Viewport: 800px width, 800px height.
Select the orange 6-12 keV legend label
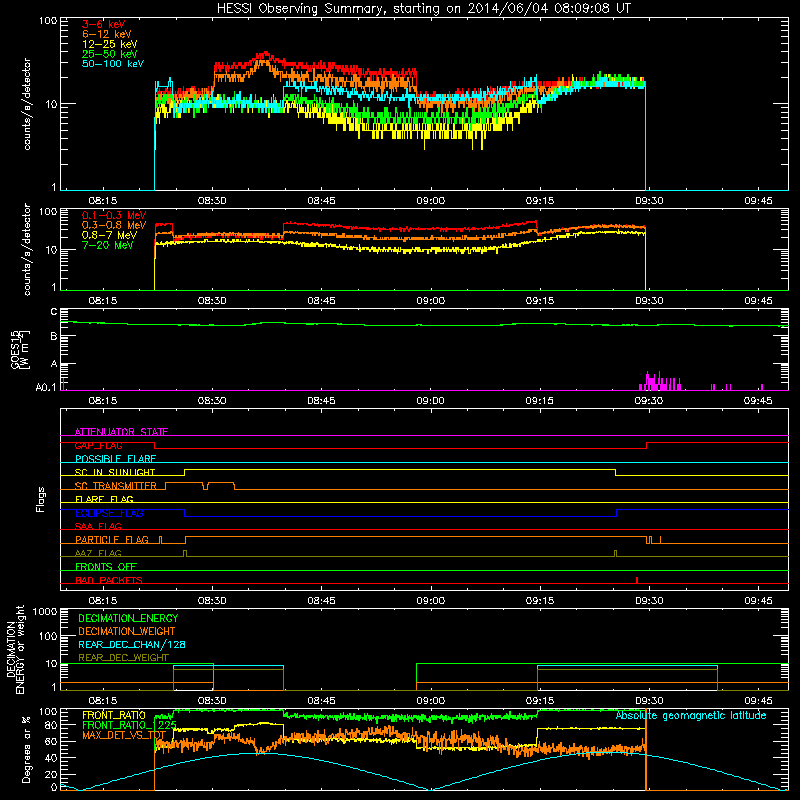[x=107, y=34]
